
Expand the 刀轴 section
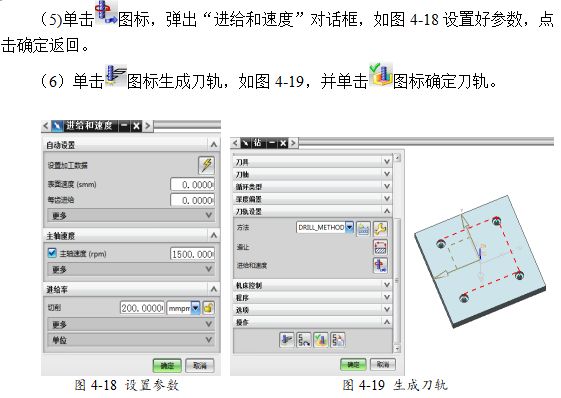click(x=313, y=174)
